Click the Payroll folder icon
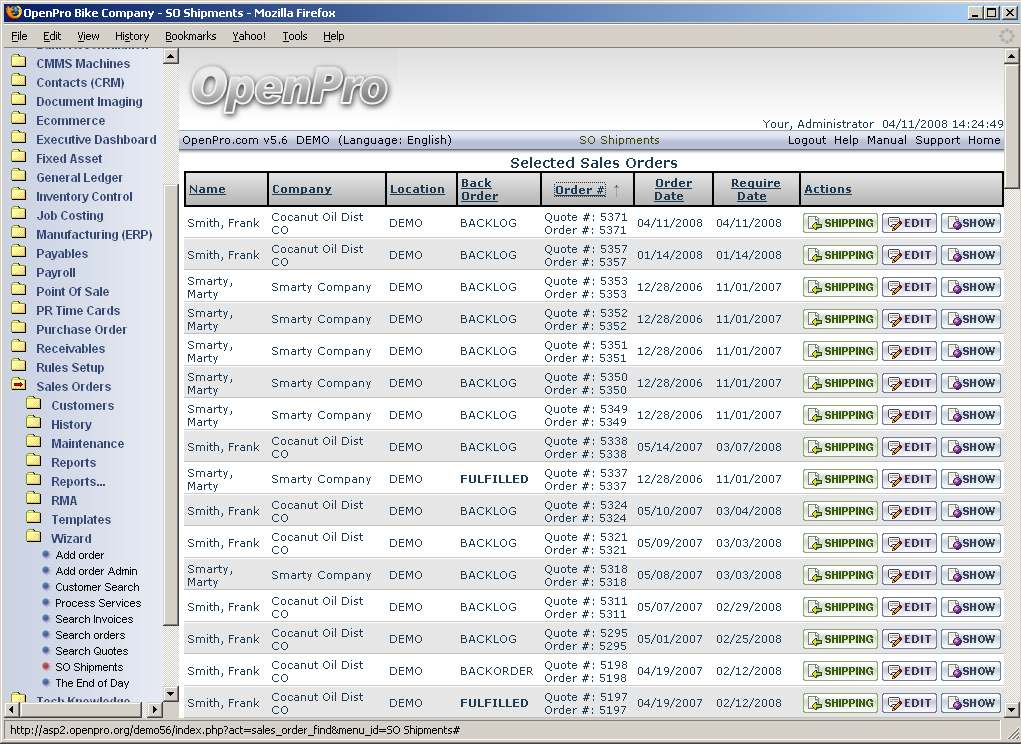 coord(18,272)
